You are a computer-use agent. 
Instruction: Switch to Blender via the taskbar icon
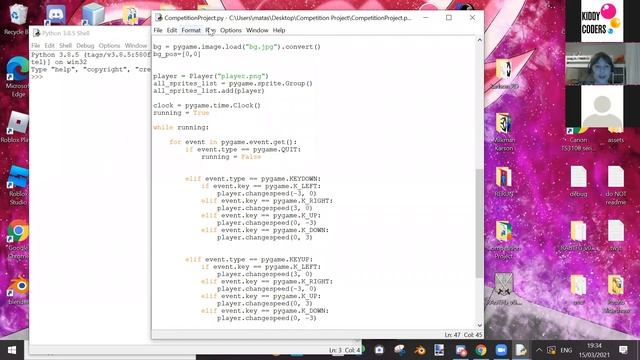coord(420,350)
